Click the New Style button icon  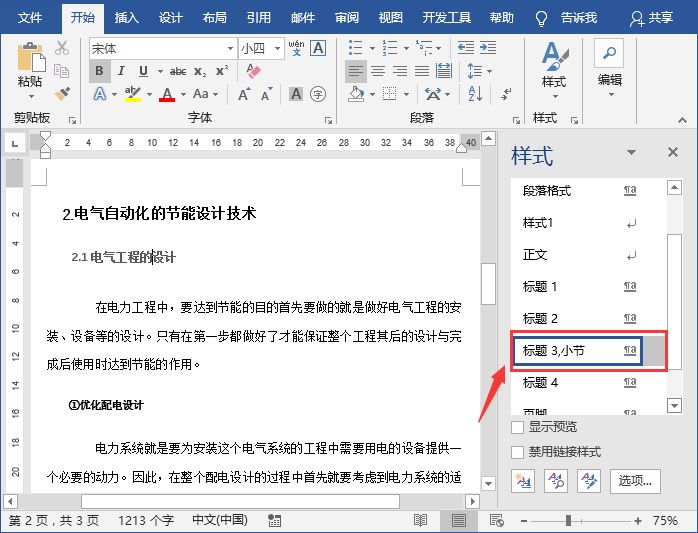coord(523,481)
